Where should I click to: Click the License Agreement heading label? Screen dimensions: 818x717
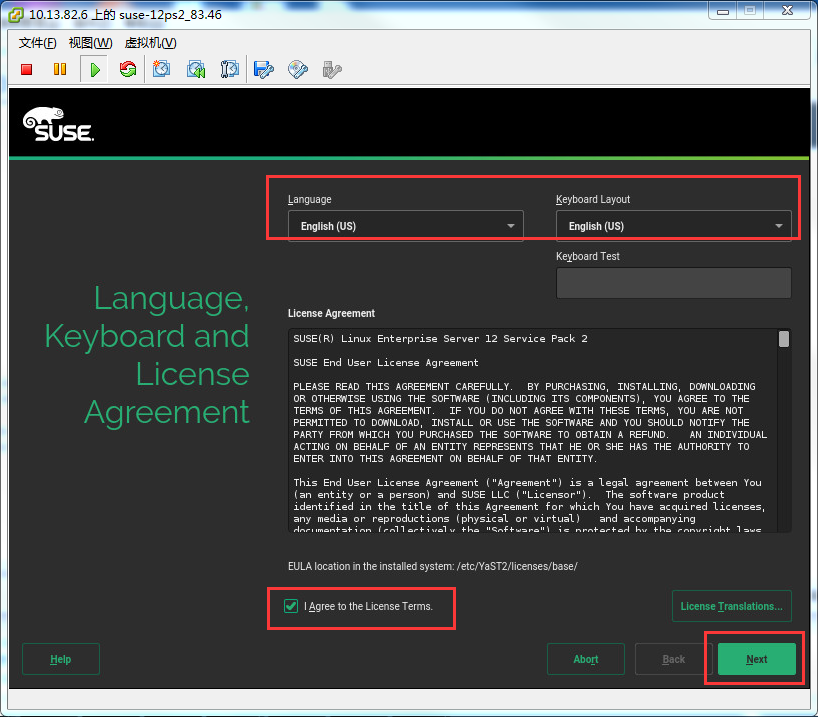point(331,313)
